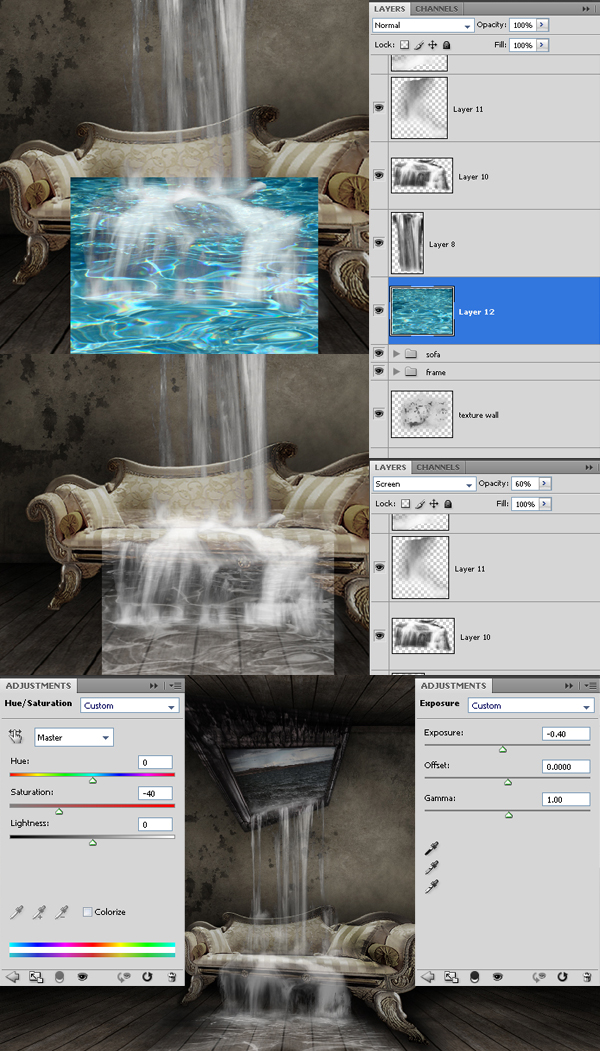Toggle visibility of the texture wall layer
600x1051 pixels.
tap(379, 413)
